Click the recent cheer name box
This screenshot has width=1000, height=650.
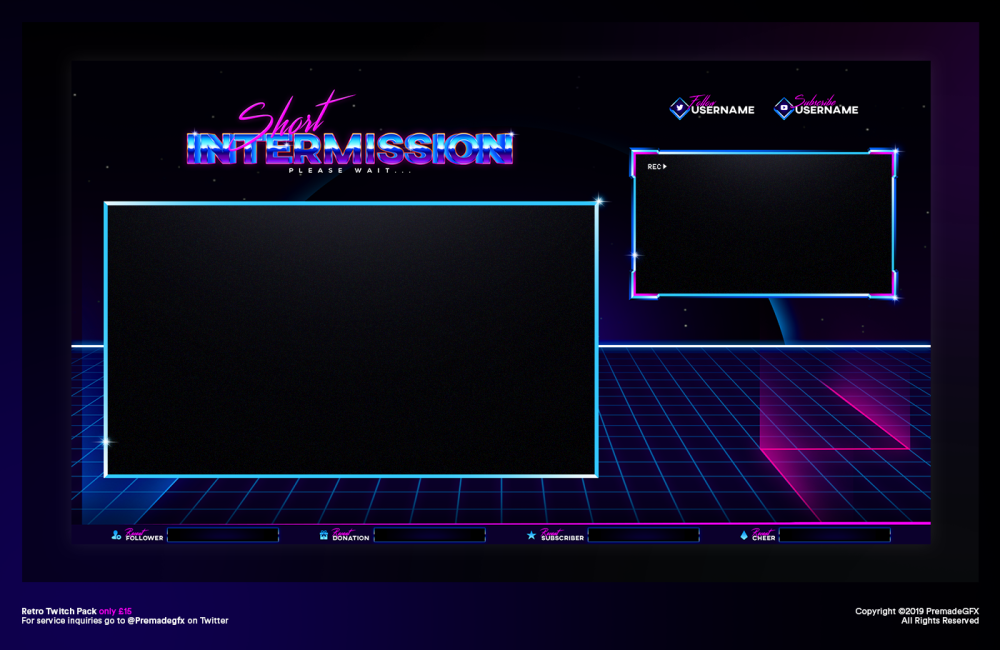pos(834,536)
